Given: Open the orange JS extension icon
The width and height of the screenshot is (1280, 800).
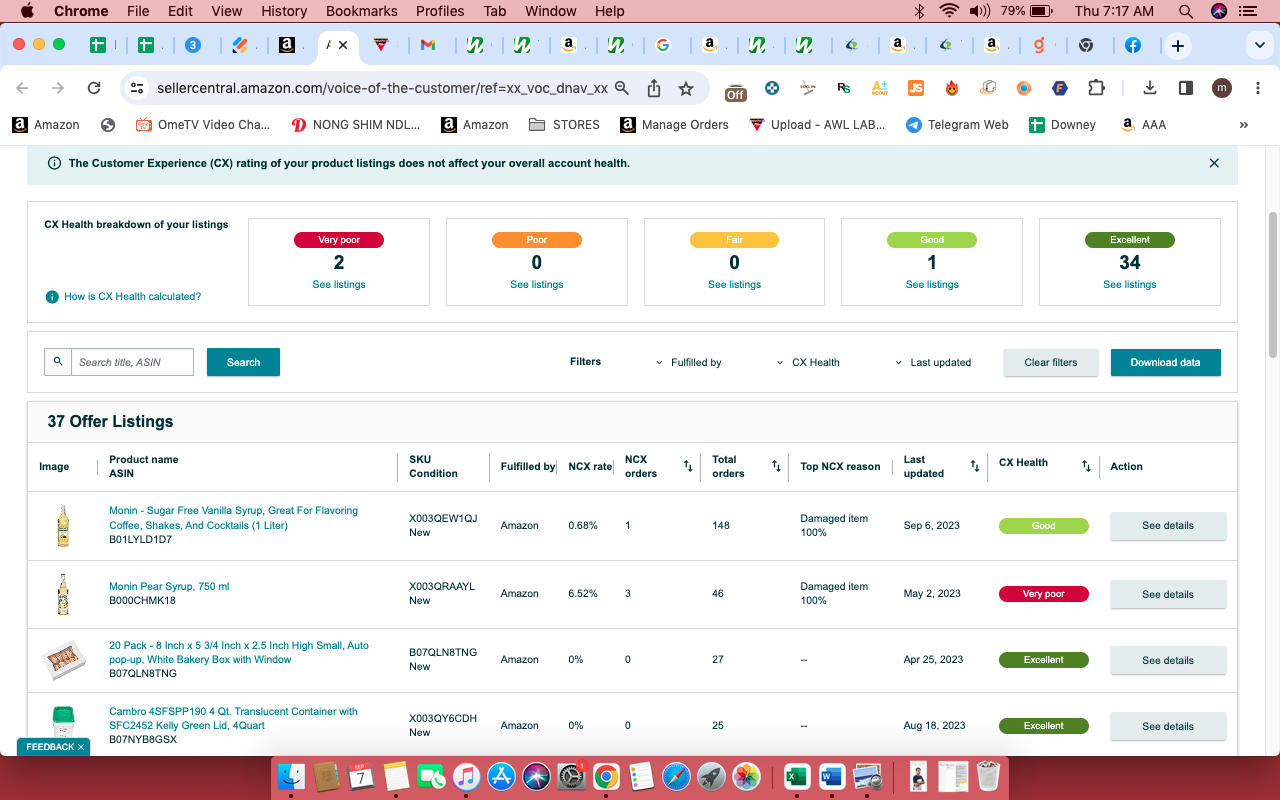Looking at the screenshot, I should tap(916, 88).
